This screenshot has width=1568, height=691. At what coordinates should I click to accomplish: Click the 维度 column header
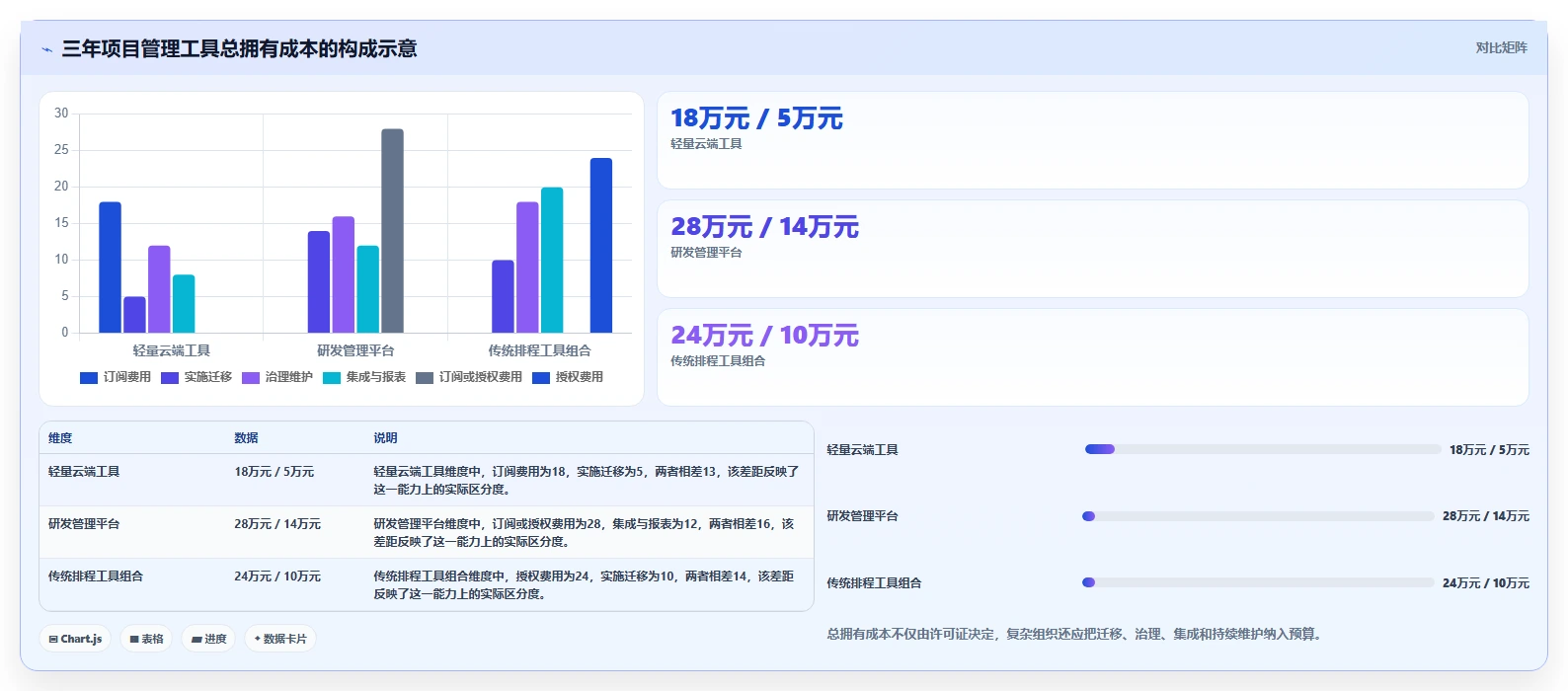coord(60,438)
